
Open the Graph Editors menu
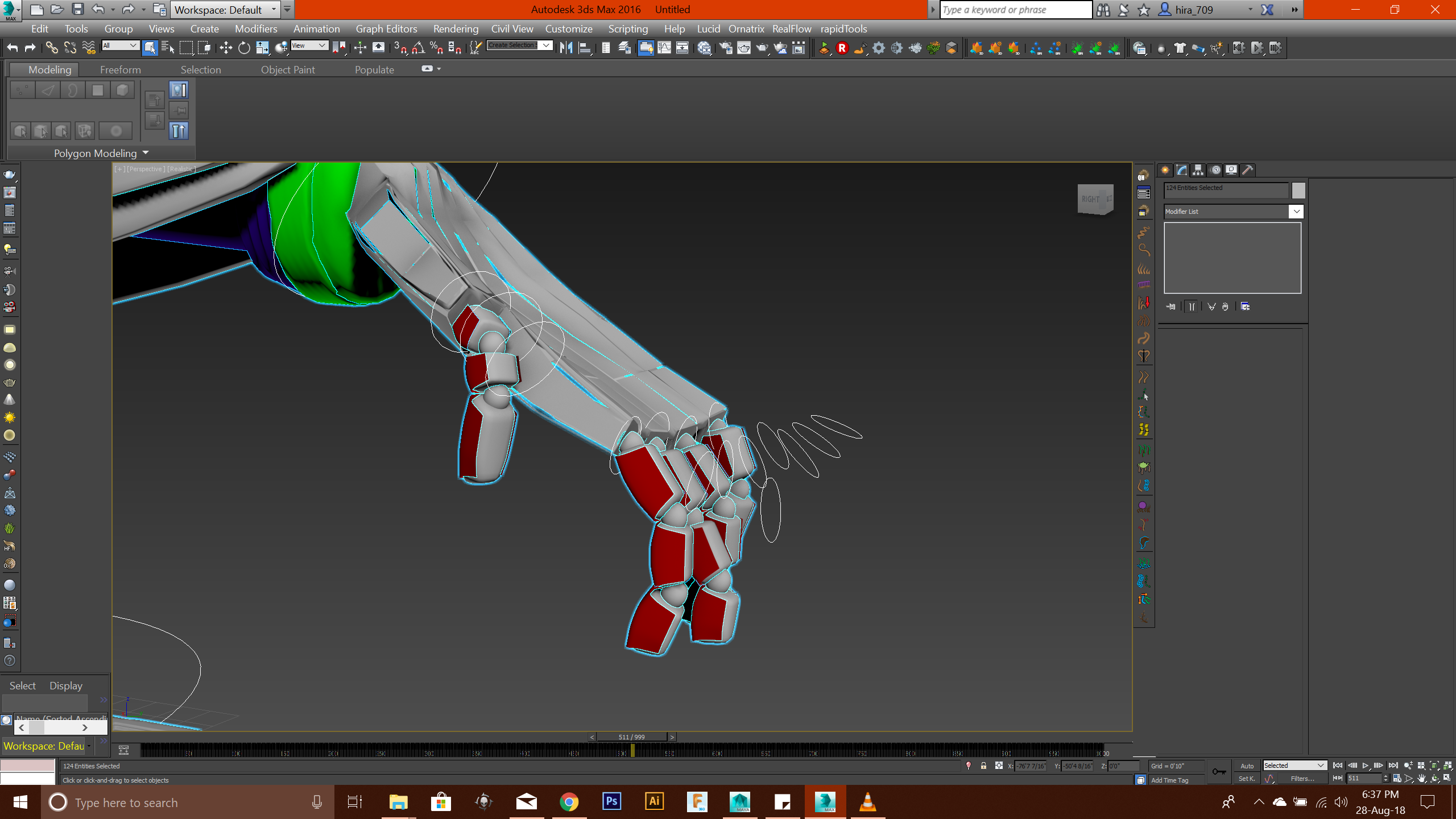coord(386,29)
